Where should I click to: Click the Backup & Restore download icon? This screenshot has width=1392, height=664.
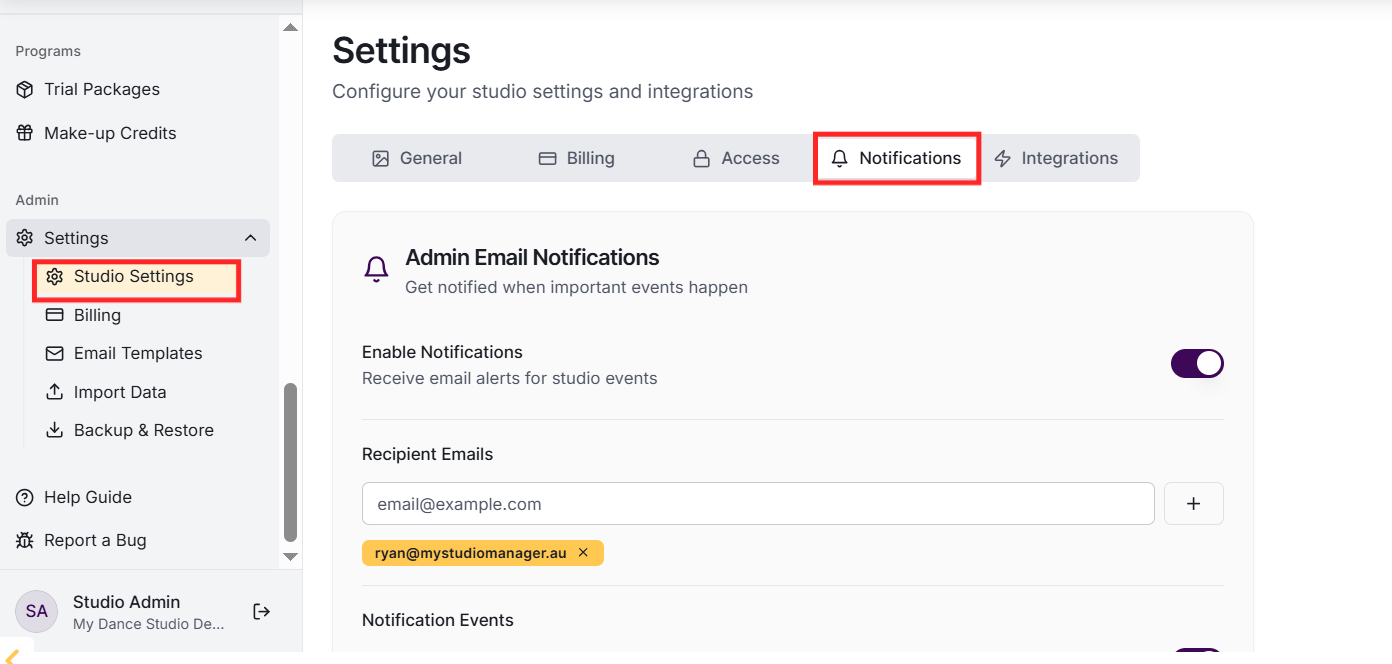point(55,430)
